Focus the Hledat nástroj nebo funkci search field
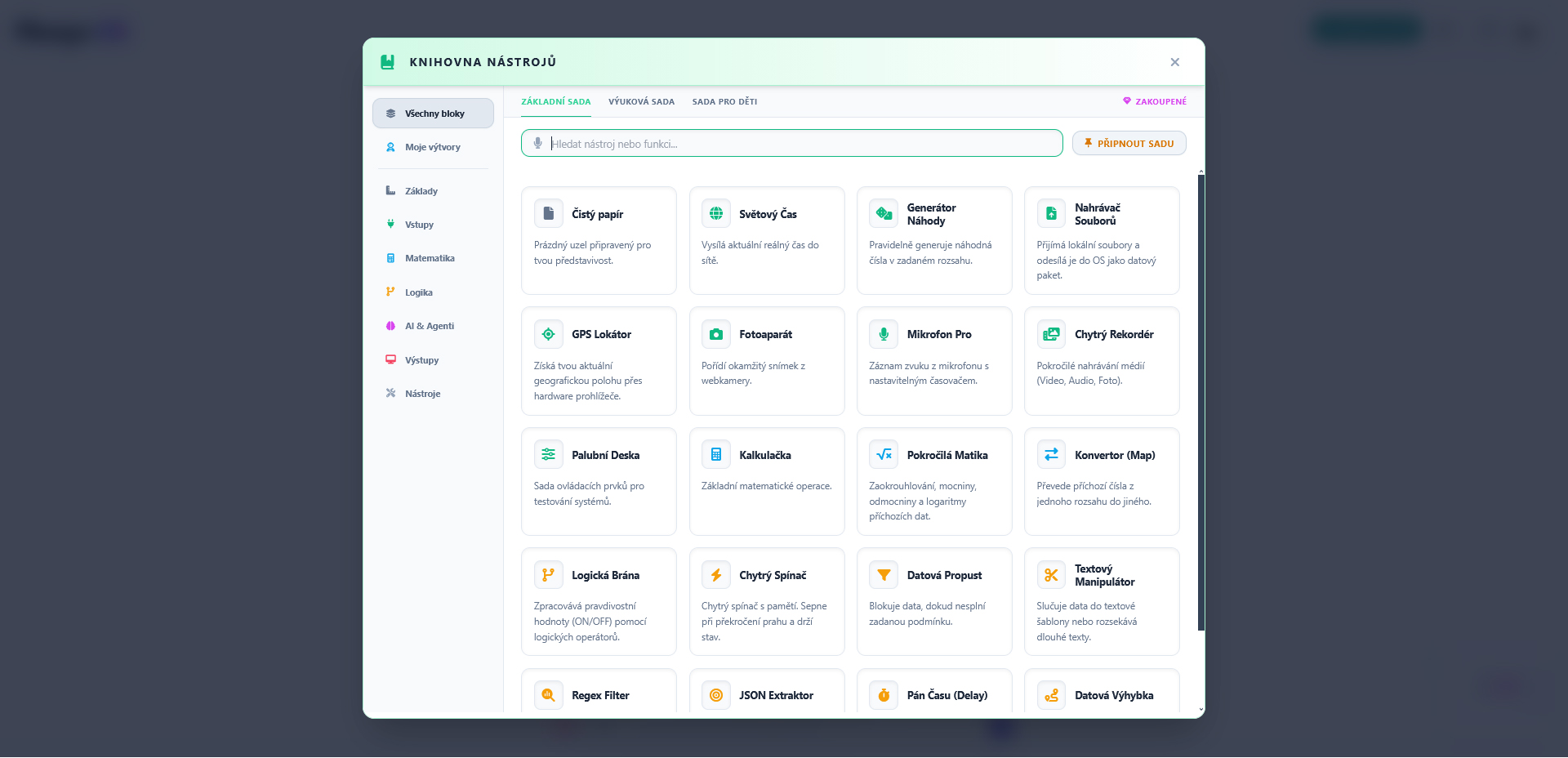Viewport: 1568px width, 758px height. coord(792,144)
